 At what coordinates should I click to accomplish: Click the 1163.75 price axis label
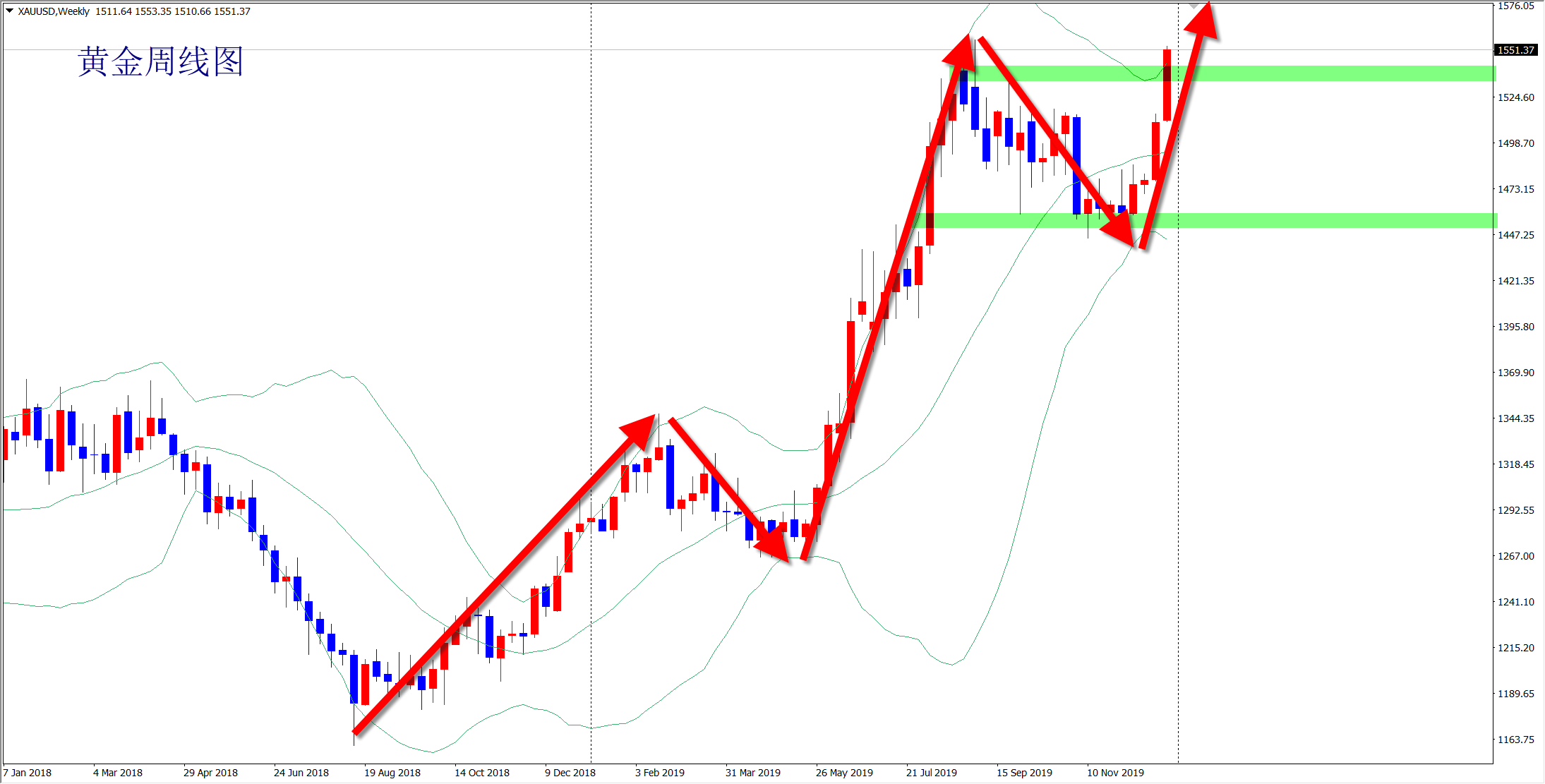click(1516, 740)
